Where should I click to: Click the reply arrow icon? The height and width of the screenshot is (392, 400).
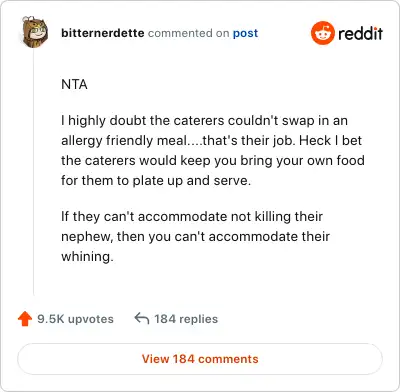[142, 318]
